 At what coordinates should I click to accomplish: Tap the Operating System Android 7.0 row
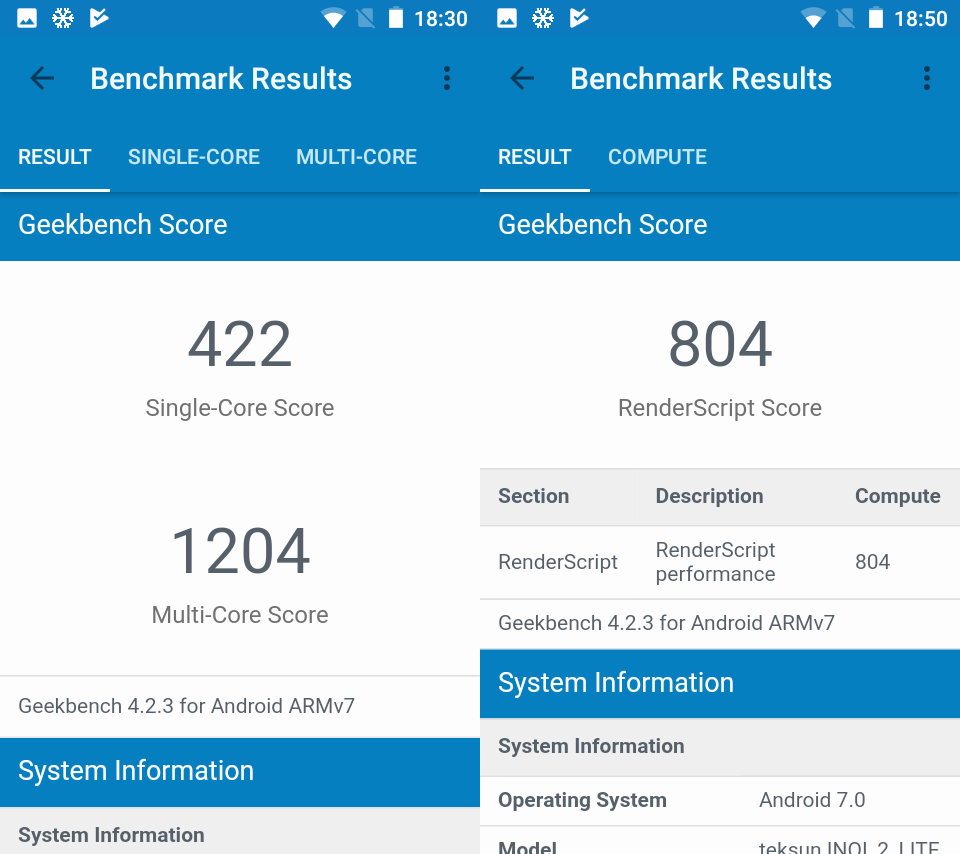point(720,800)
